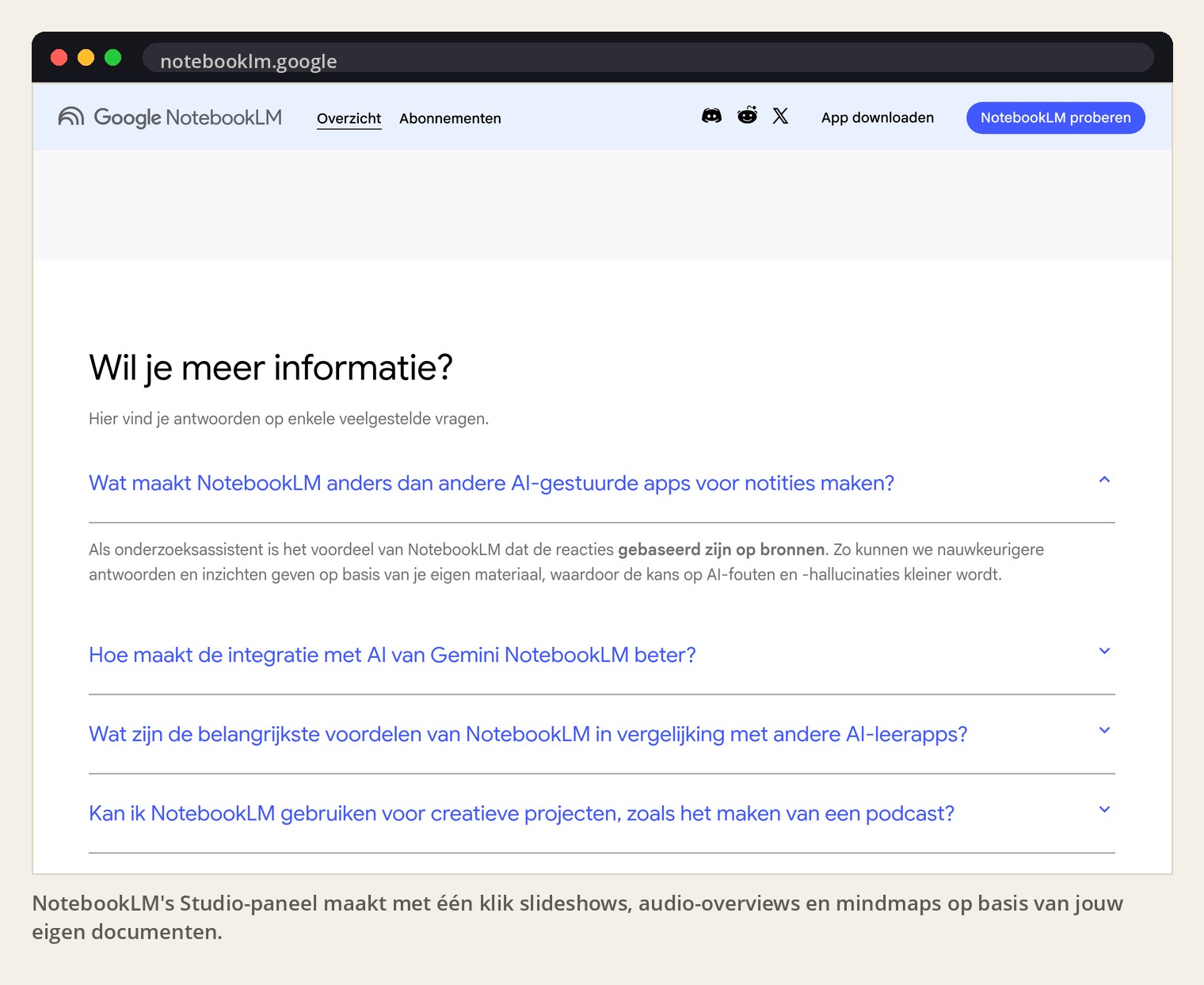The width and height of the screenshot is (1204, 985).
Task: Expand chevron for belangrijkste voordelen question
Action: click(x=1104, y=731)
